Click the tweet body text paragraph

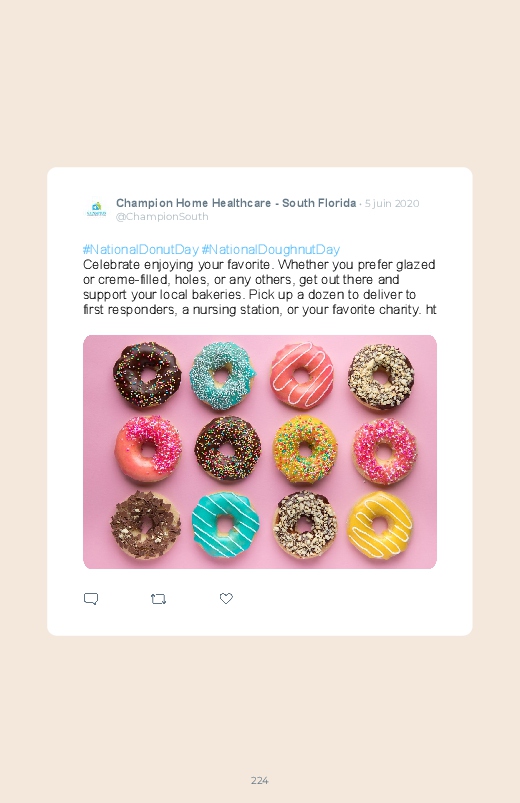260,287
